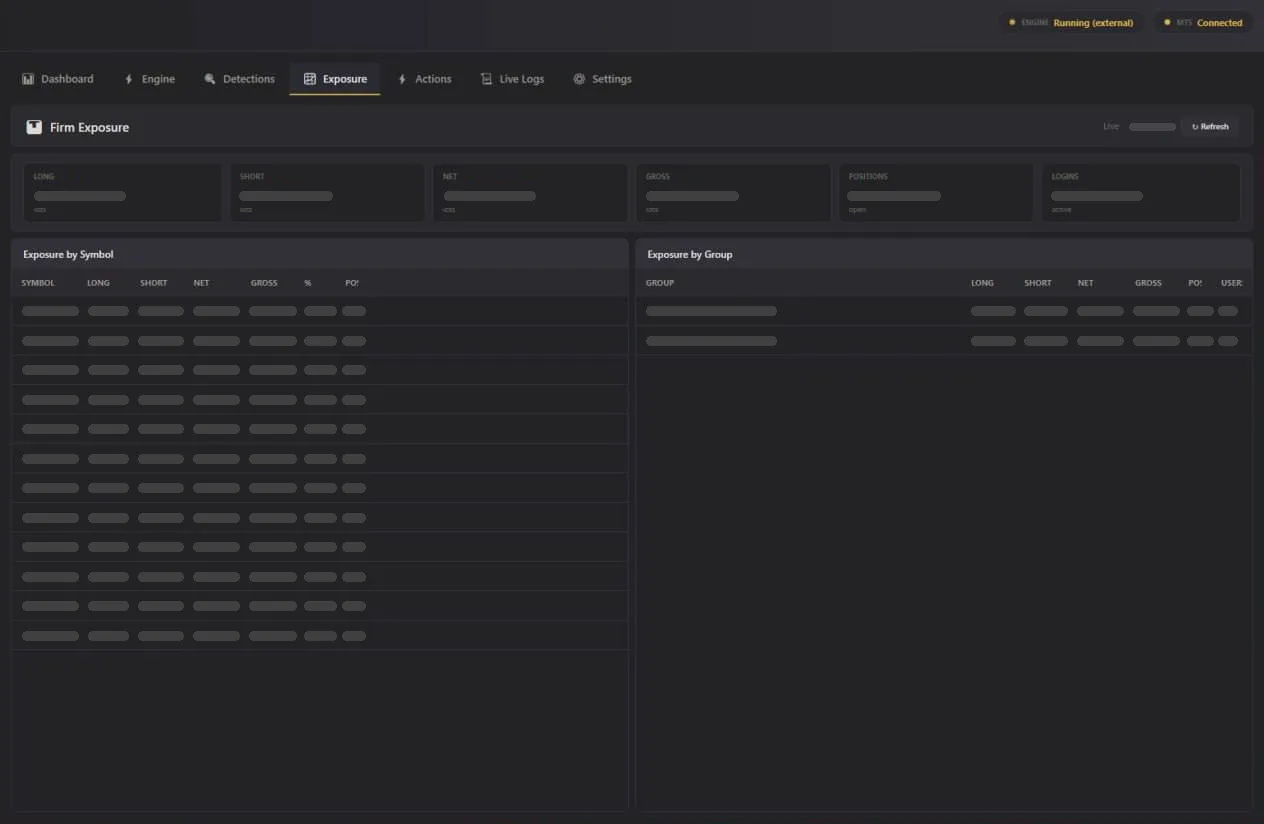This screenshot has height=824, width=1264.
Task: Sort Exposure by Group table by GROSS
Action: 1148,283
